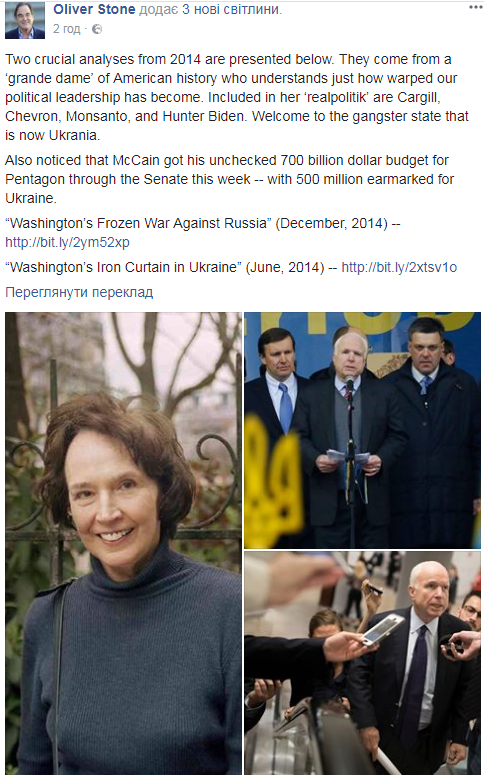This screenshot has height=775, width=484.
Task: Click the smartphone held up in the reporters photo
Action: [x=383, y=629]
